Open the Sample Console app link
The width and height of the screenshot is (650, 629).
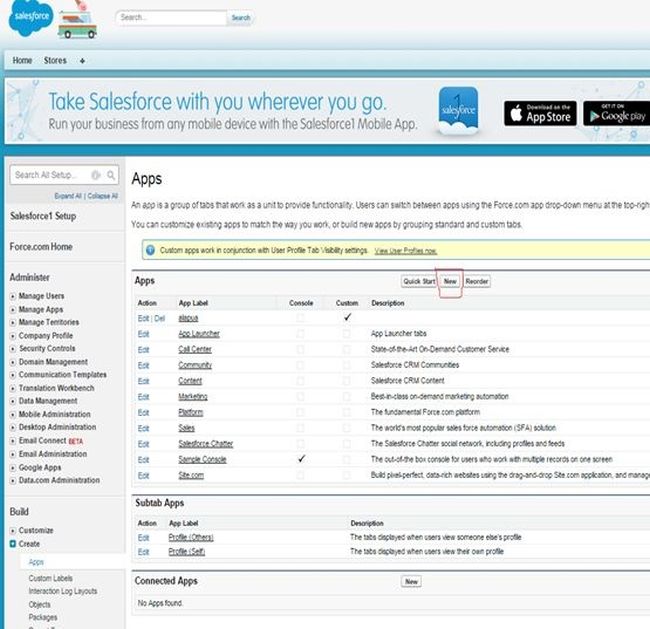(202, 459)
